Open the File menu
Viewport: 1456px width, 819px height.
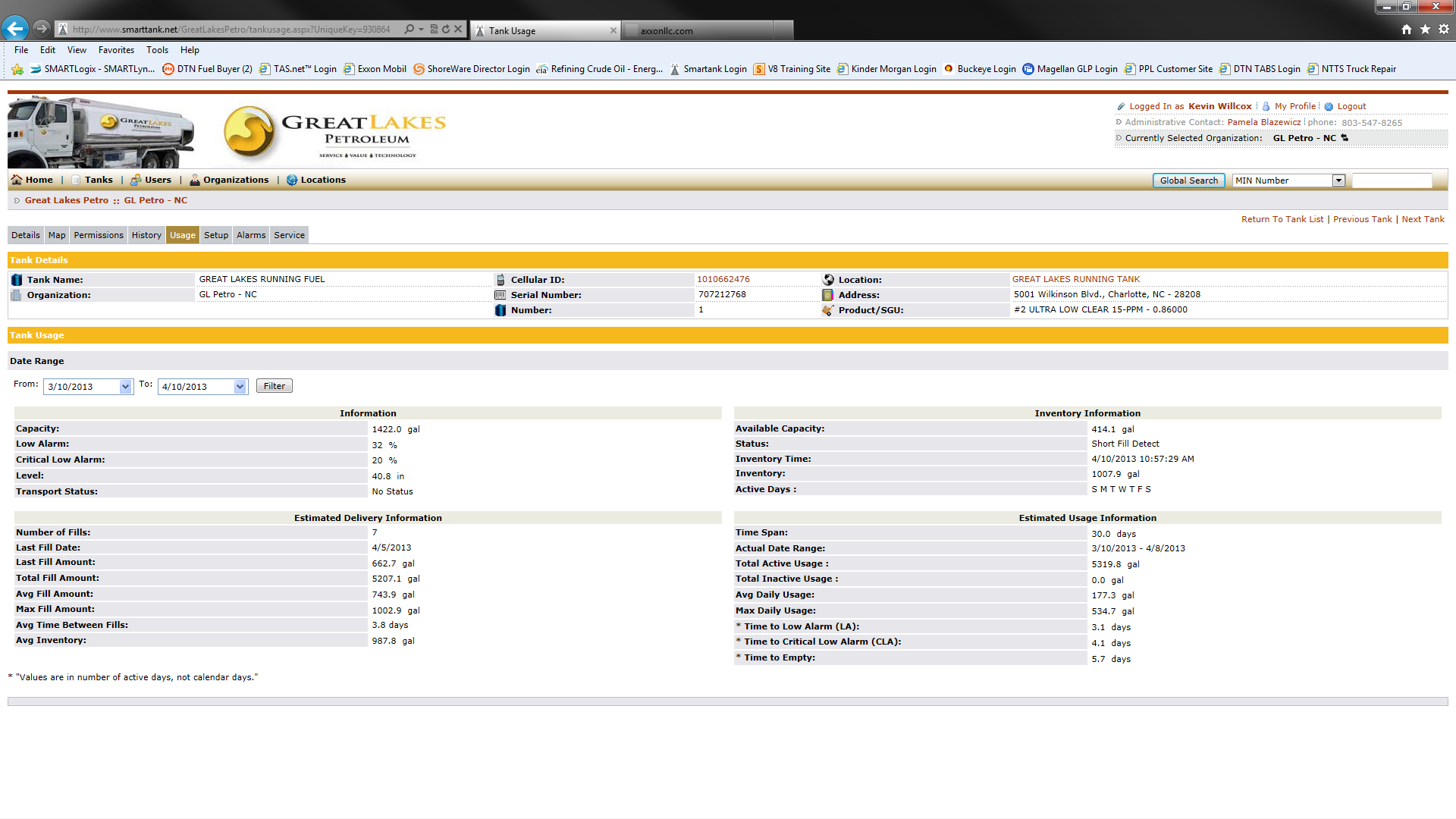pos(21,50)
